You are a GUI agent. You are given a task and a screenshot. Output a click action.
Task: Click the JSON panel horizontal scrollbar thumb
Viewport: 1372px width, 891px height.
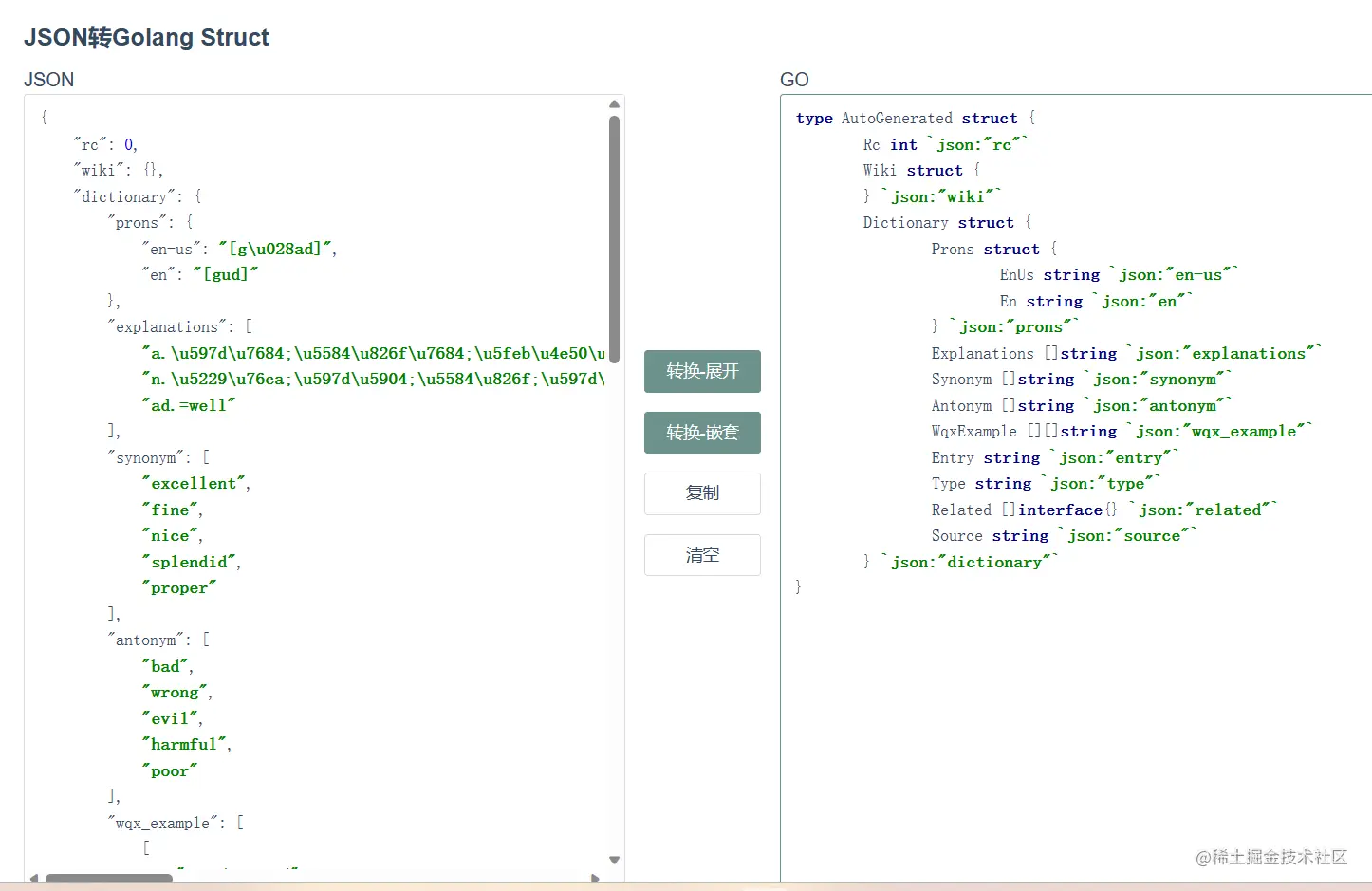[x=109, y=879]
